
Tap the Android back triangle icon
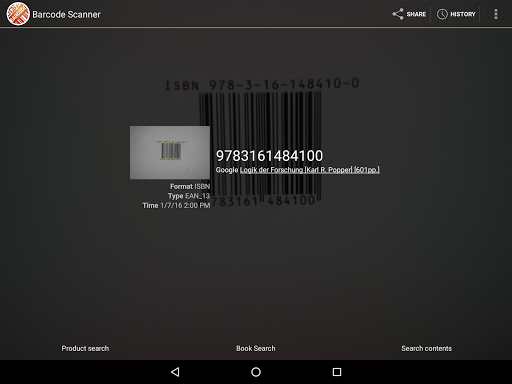(175, 372)
